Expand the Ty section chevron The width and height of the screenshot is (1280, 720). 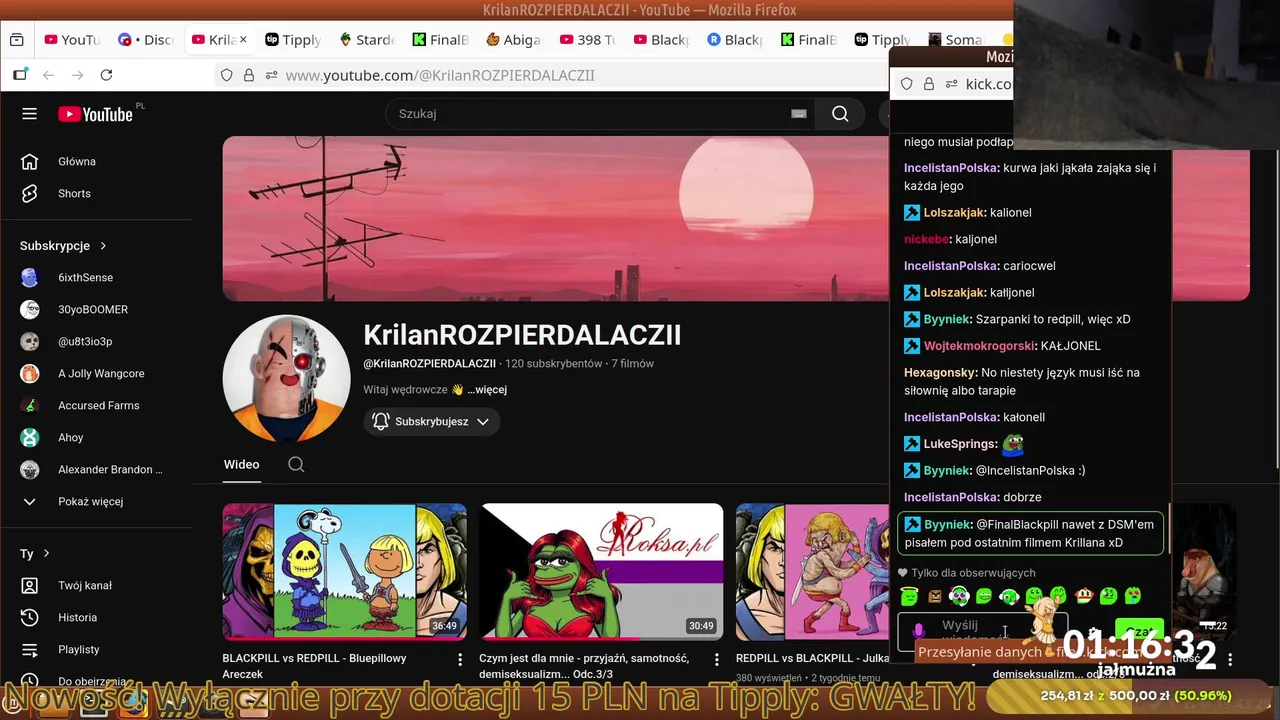[x=46, y=553]
